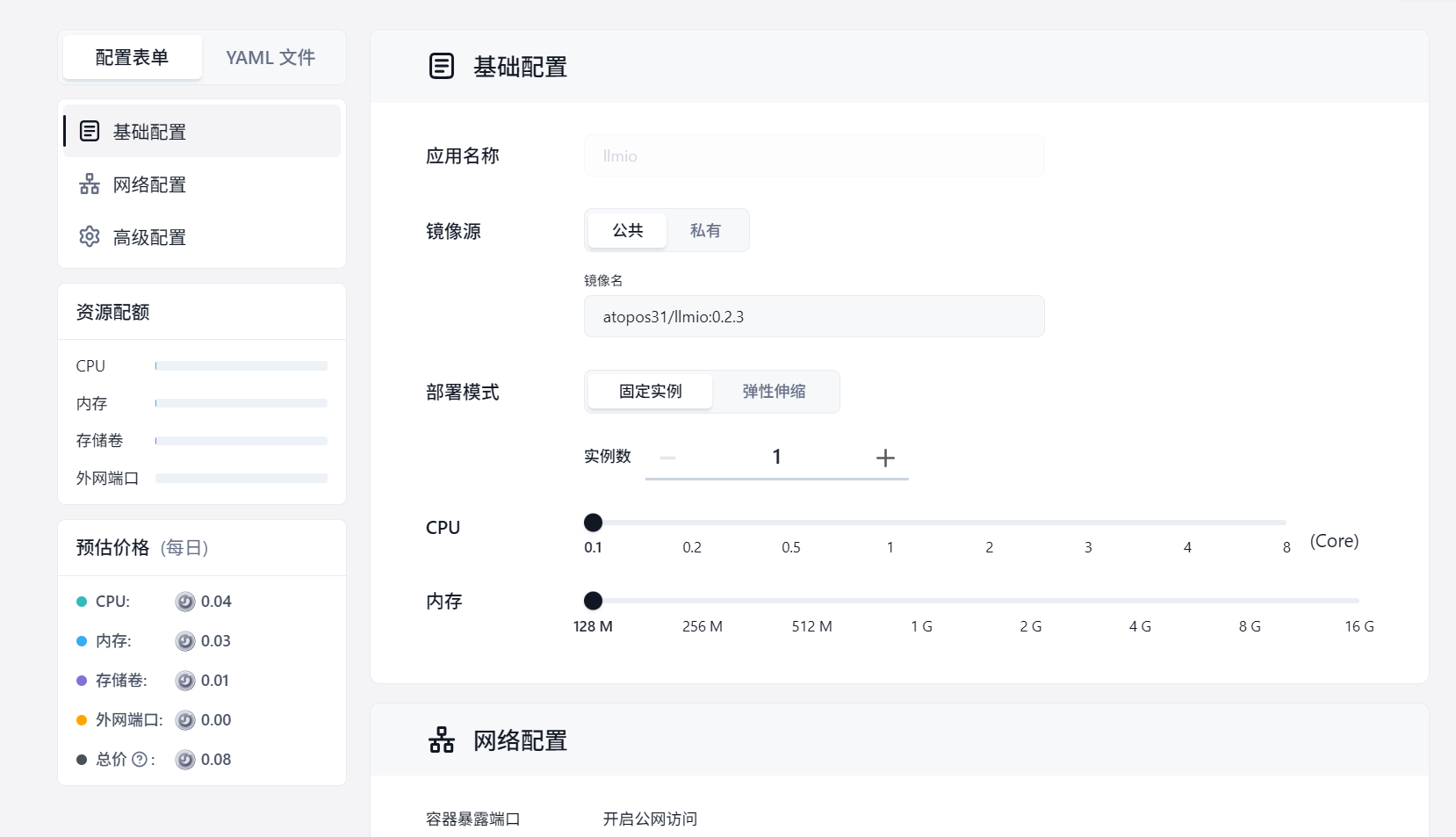Click the plus icon to increase 实例数
The image size is (1456, 837).
(x=885, y=458)
